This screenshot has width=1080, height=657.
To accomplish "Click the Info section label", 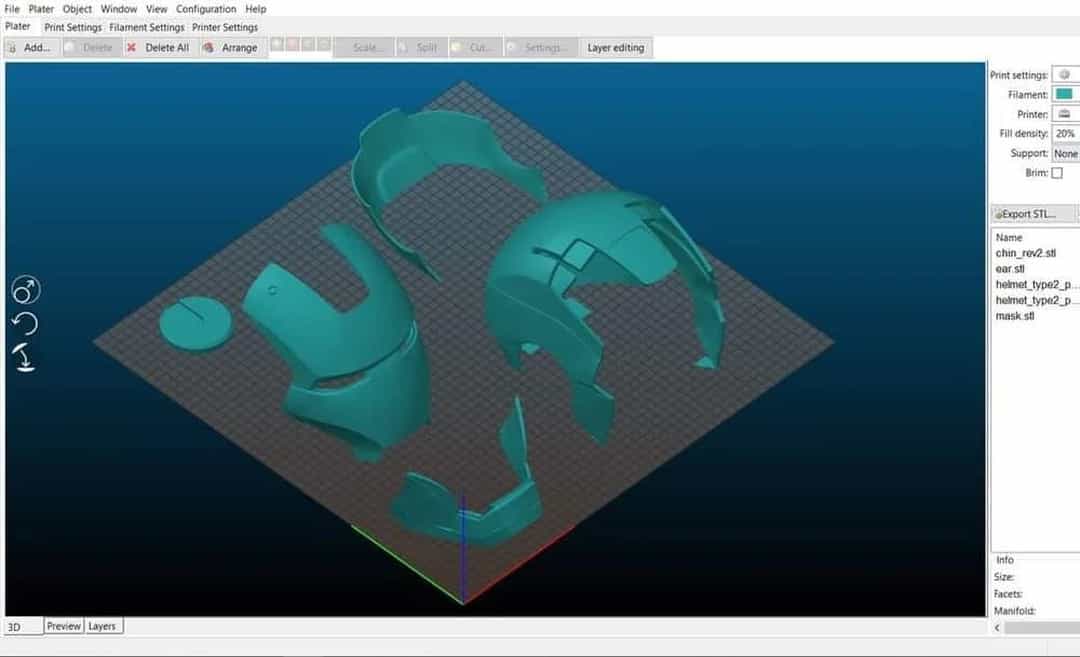I will [1005, 560].
